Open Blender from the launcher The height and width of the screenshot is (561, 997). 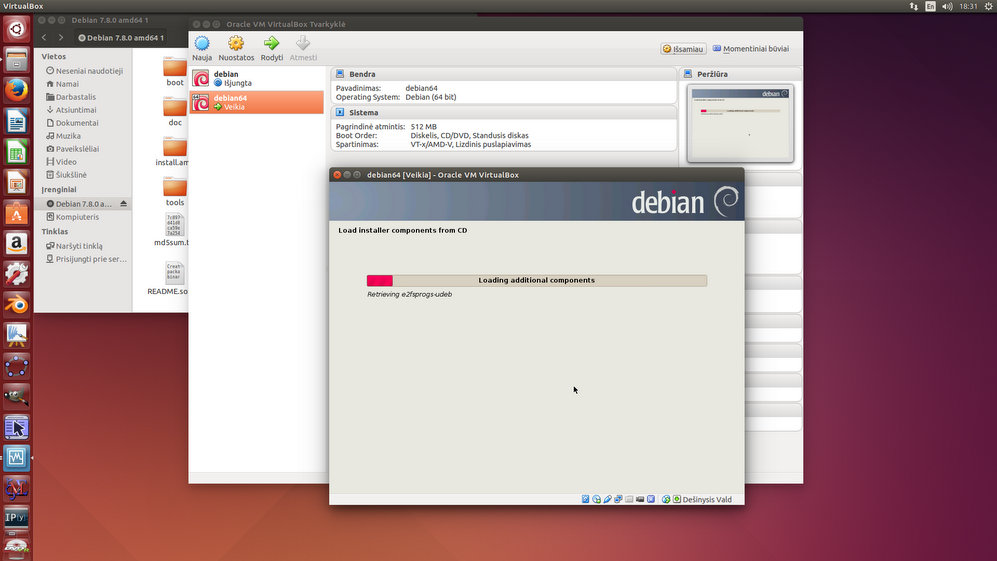16,304
